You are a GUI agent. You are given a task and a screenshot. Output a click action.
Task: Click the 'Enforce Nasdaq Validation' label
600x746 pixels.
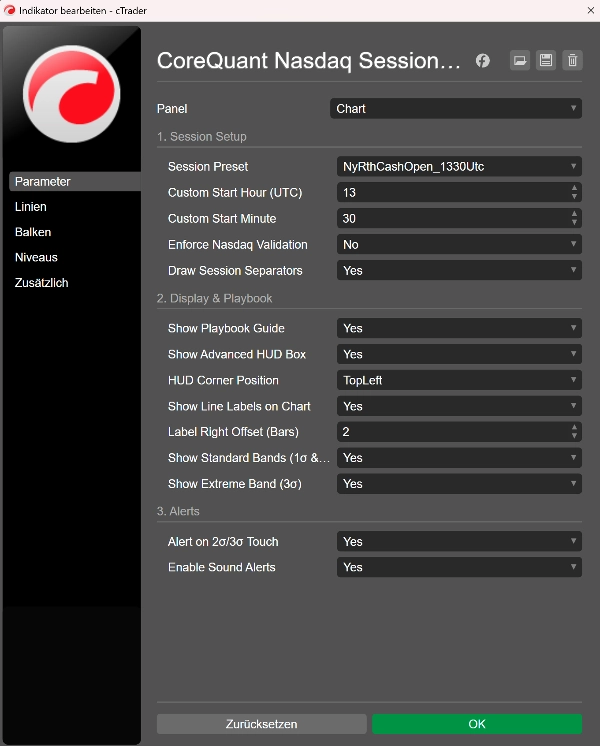tap(237, 245)
